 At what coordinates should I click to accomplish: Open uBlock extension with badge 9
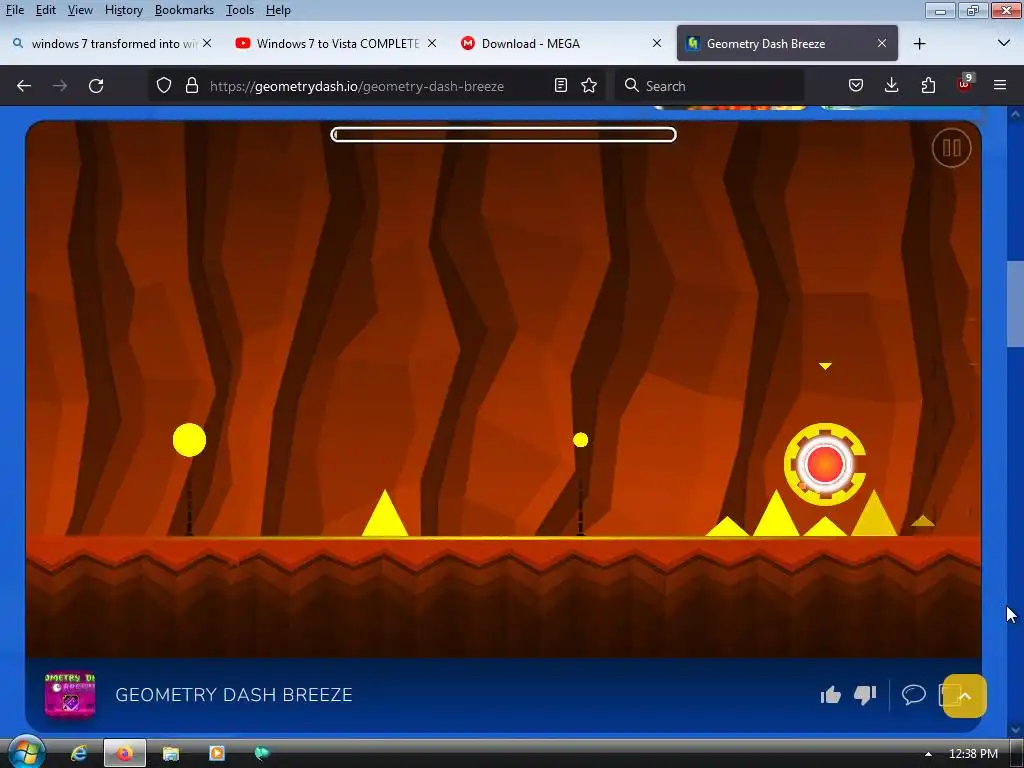coord(965,84)
